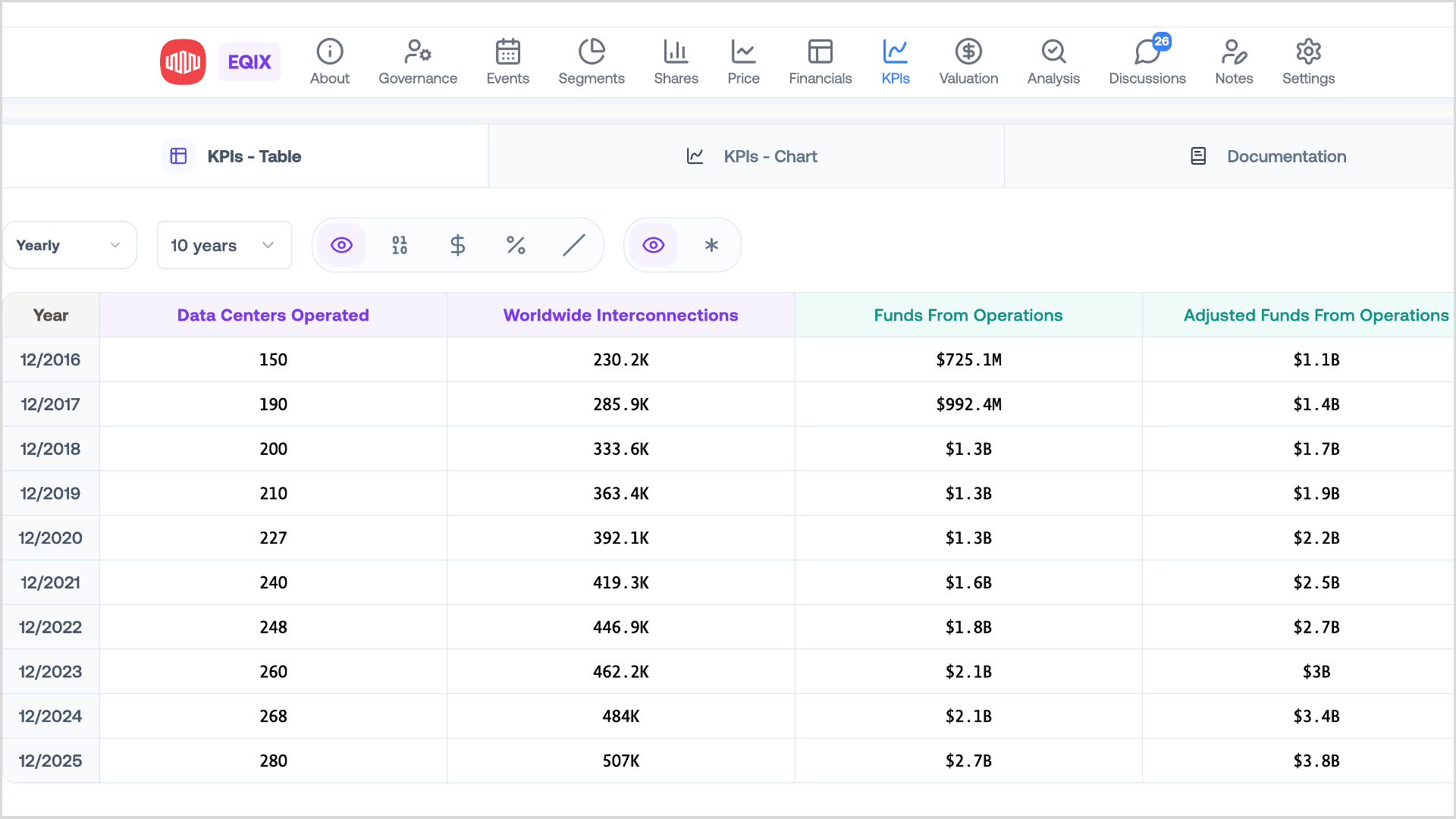Switch to KPIs - Chart tab
Screen dimensions: 1456x819
(751, 156)
